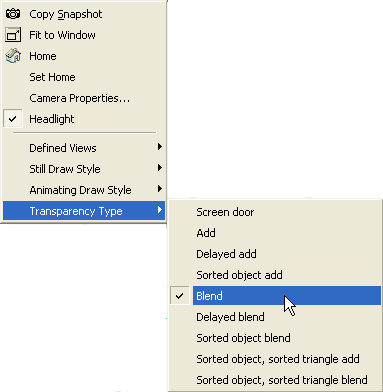Click the camera icon beside Copy Snapshot
The image size is (383, 392).
13,14
